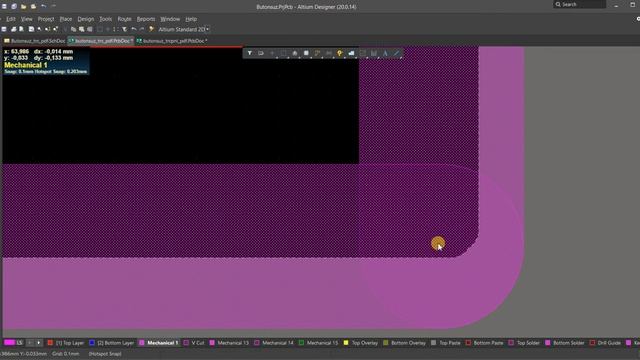This screenshot has height=360, width=640.
Task: Select the Mechanical 14 layer tab
Action: tap(274, 343)
